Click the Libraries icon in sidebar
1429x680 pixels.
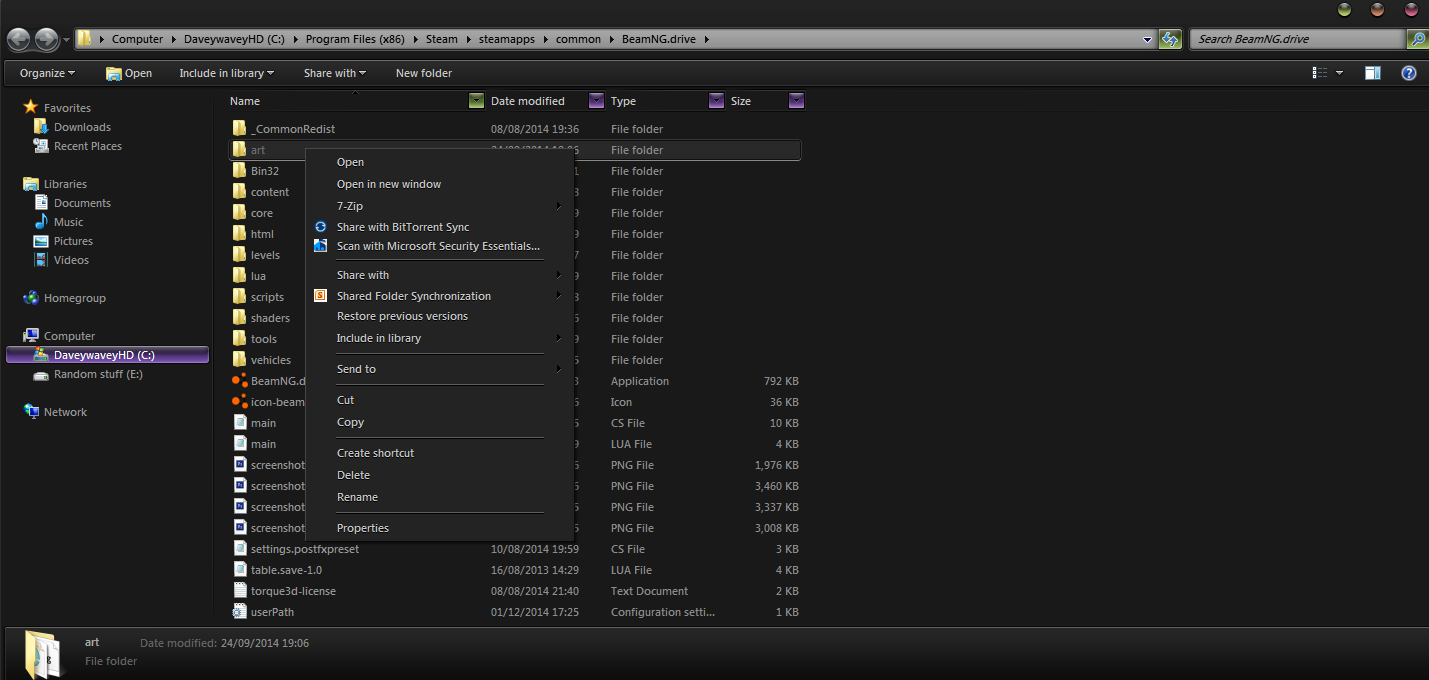coord(30,184)
